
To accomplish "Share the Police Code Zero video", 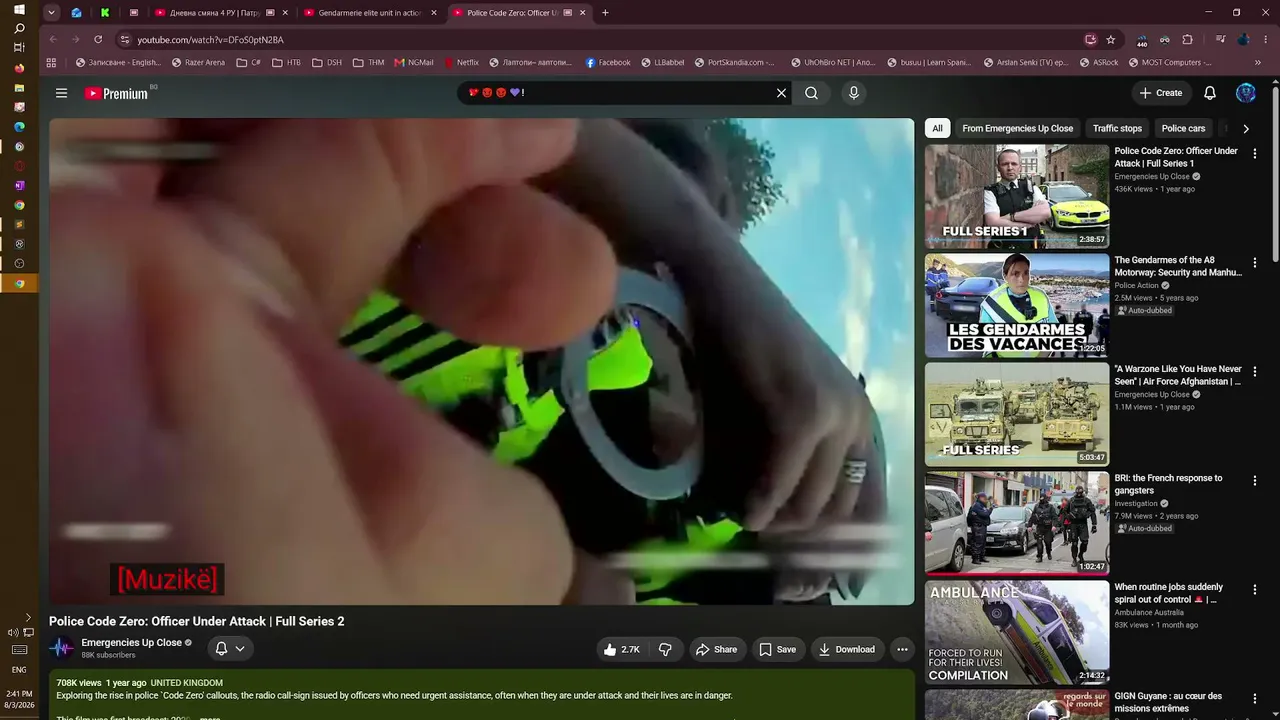I will tap(716, 650).
